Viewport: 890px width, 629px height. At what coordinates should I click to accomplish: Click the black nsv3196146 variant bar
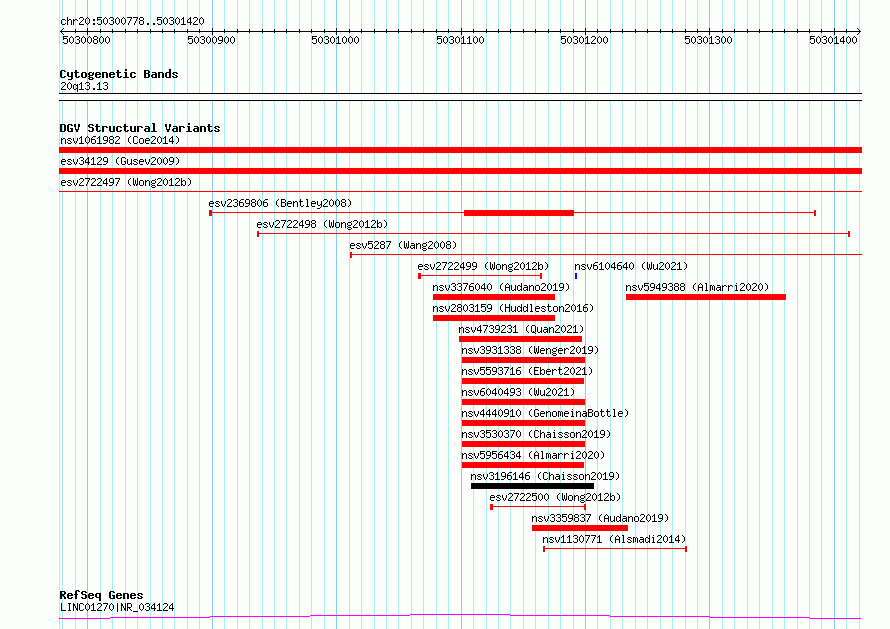click(532, 486)
